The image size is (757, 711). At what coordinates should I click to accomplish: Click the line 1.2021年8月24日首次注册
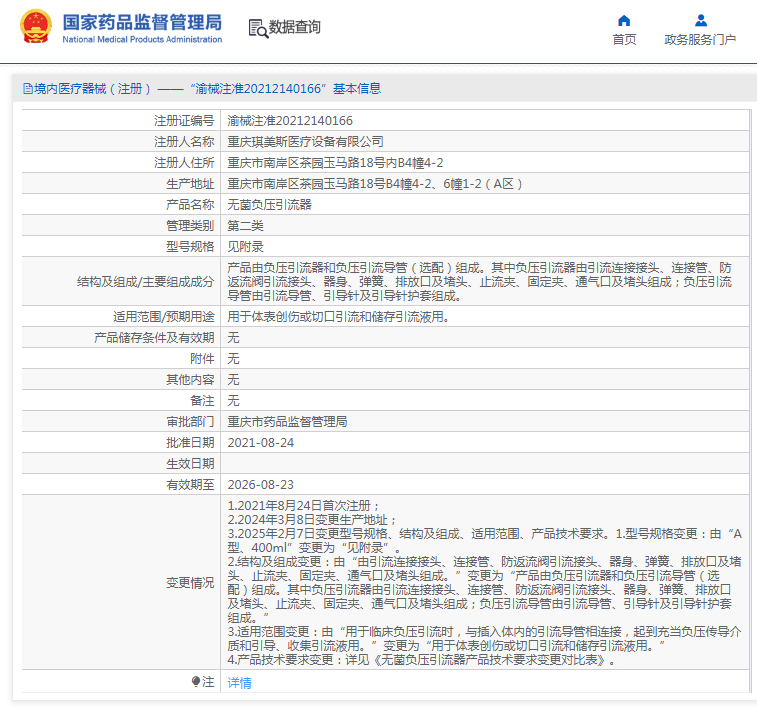pos(303,506)
